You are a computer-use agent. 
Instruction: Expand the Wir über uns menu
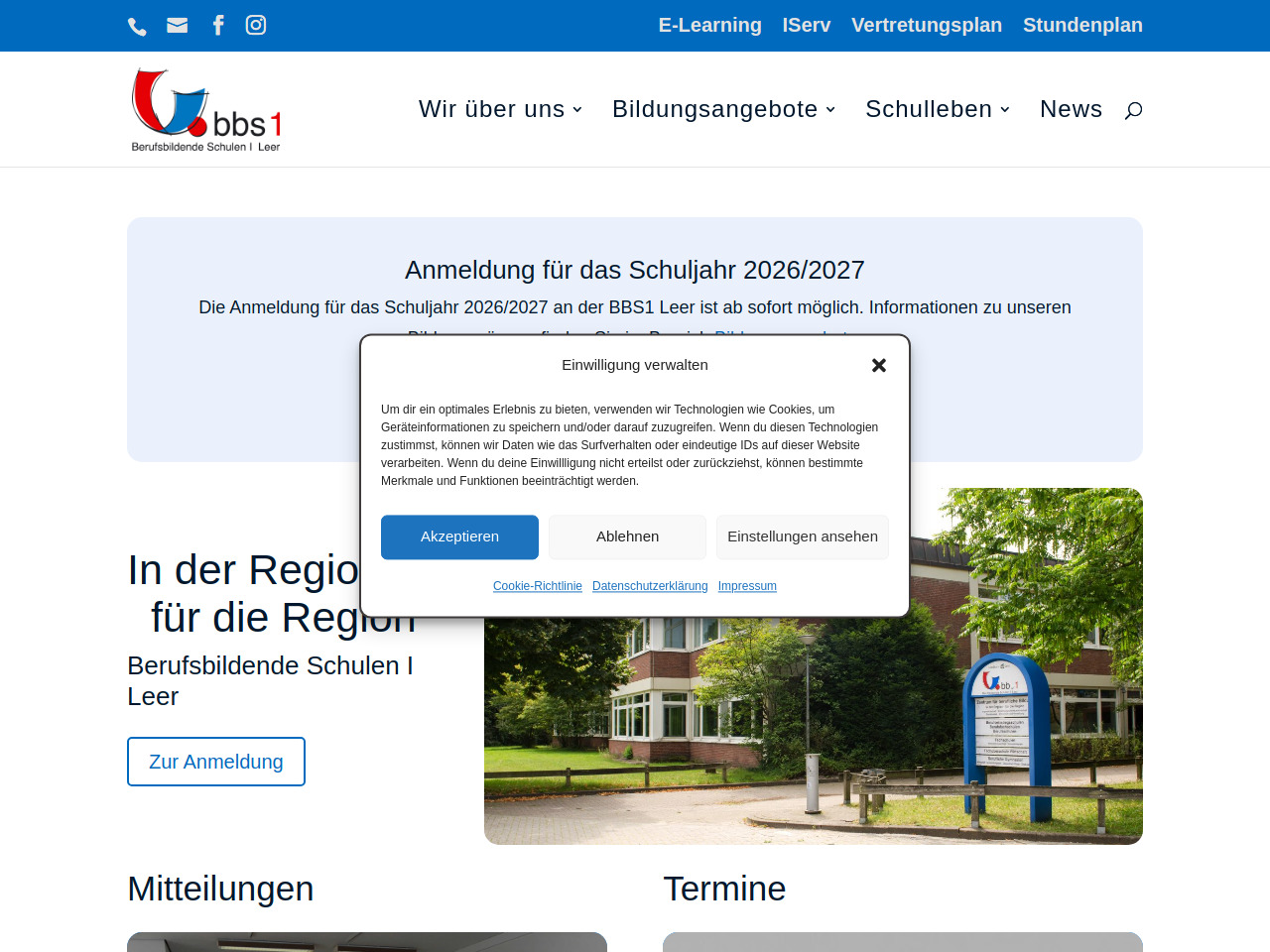[500, 109]
